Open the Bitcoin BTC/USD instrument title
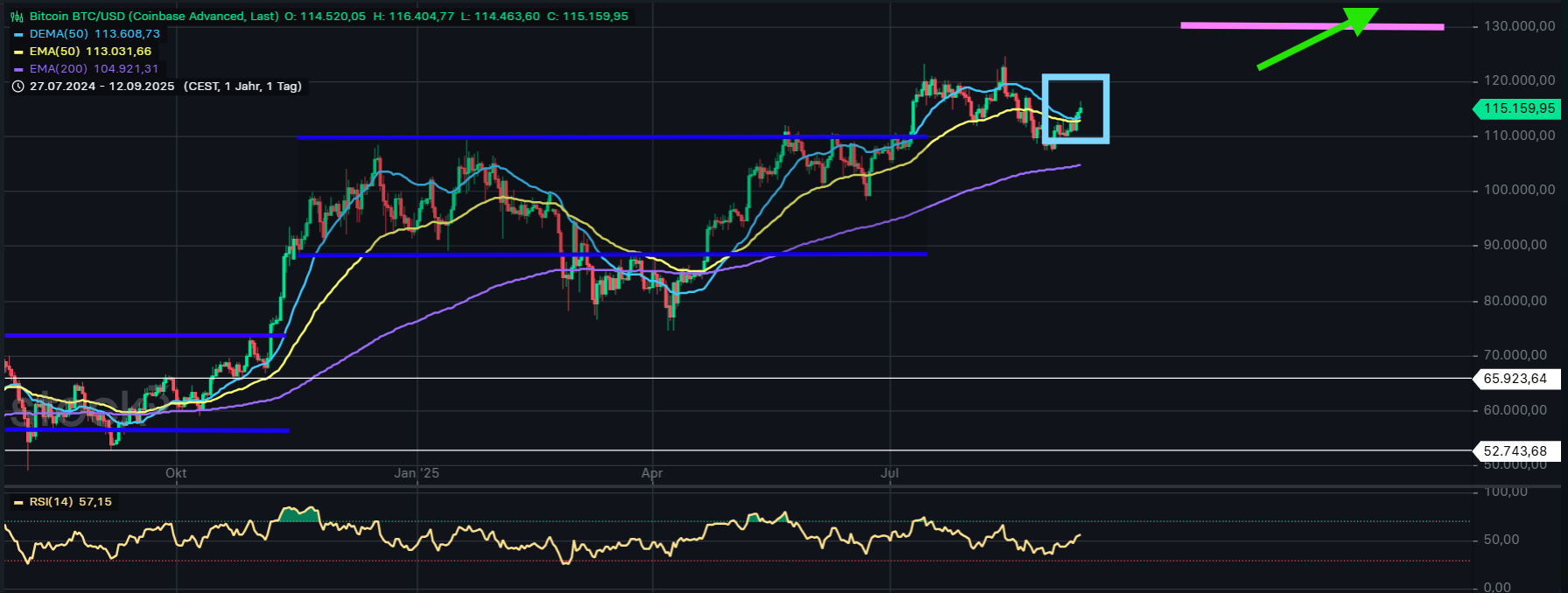 154,17
